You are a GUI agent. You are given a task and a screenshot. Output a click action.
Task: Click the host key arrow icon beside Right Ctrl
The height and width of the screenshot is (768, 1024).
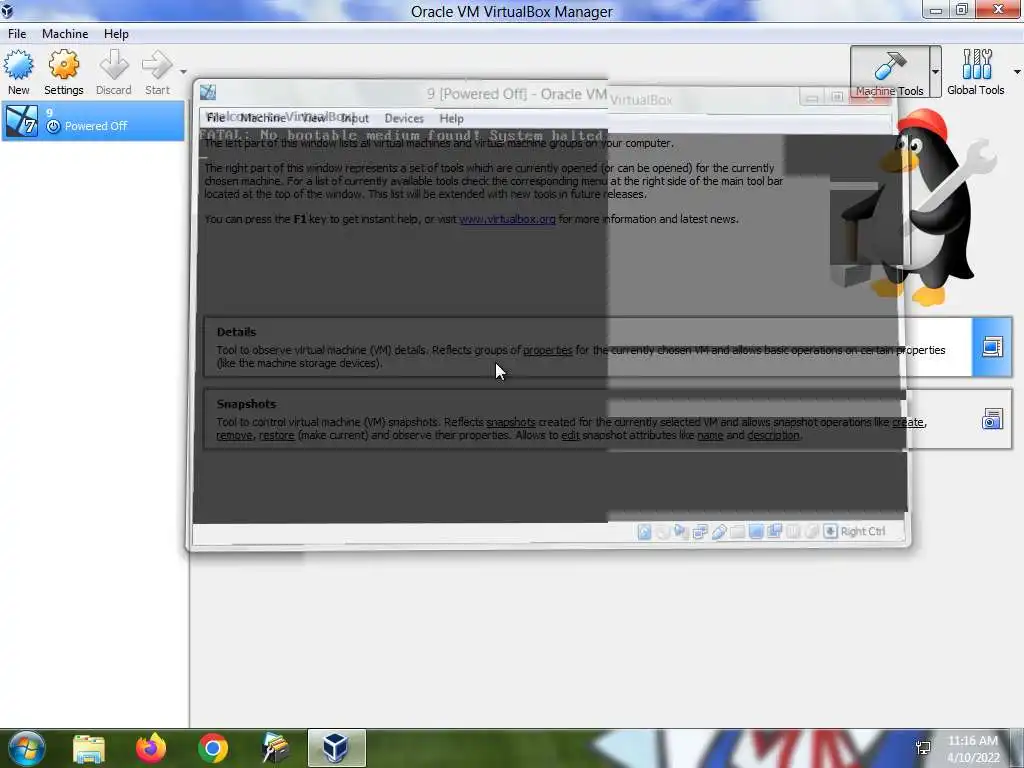click(x=830, y=531)
